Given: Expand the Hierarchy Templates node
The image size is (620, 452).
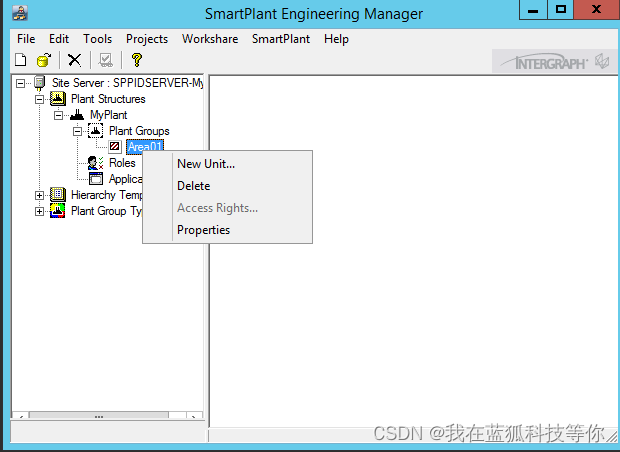Looking at the screenshot, I should pyautogui.click(x=39, y=195).
